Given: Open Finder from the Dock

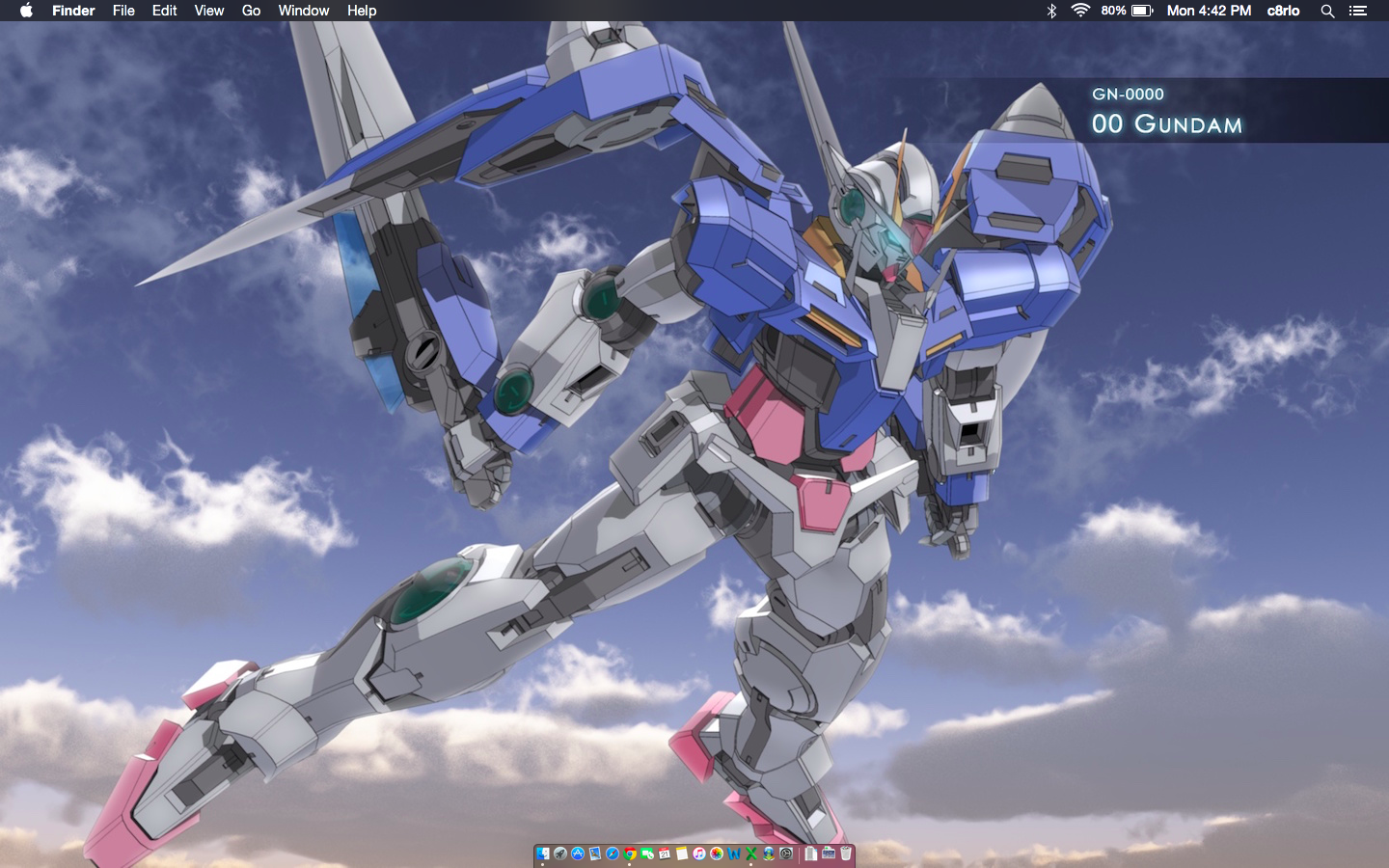Looking at the screenshot, I should click(543, 854).
